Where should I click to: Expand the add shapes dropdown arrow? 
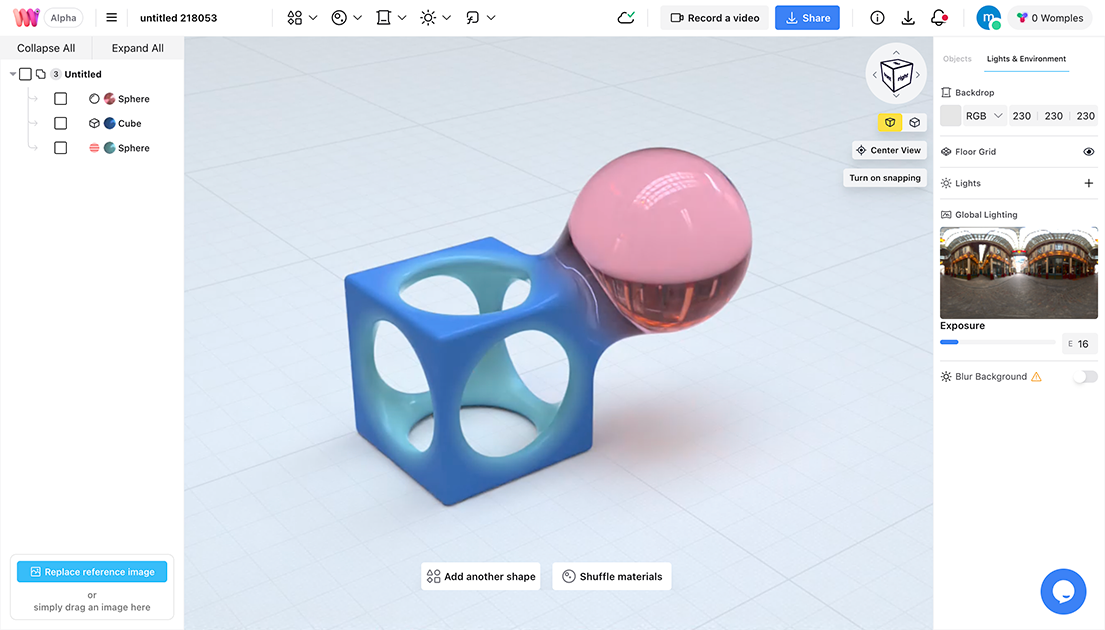click(313, 18)
